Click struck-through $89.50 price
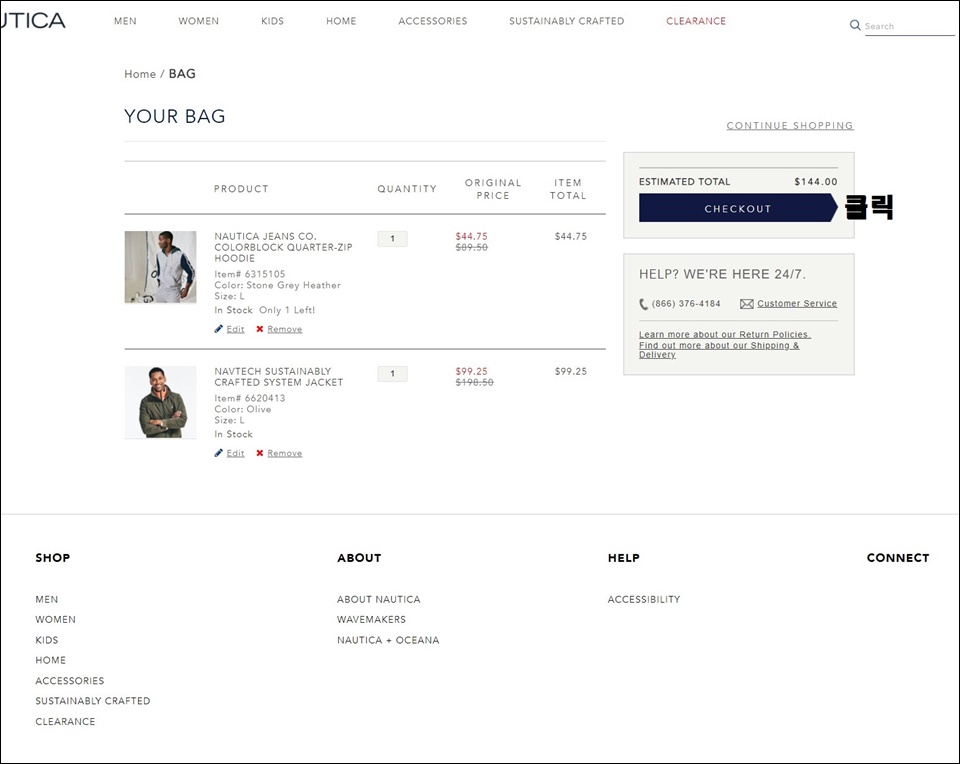The image size is (960, 764). coord(471,247)
